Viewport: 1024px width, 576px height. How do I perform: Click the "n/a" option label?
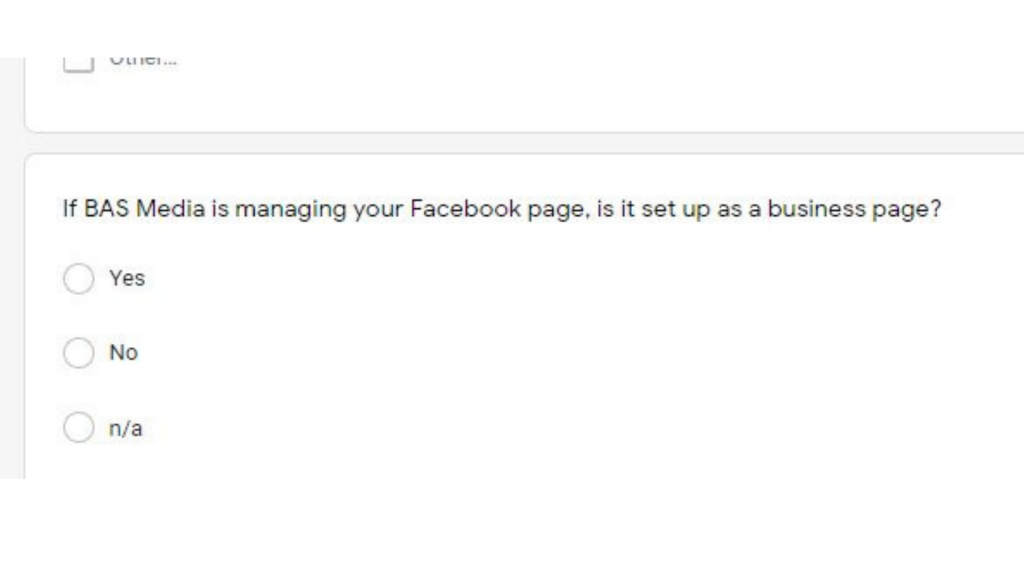(x=125, y=428)
